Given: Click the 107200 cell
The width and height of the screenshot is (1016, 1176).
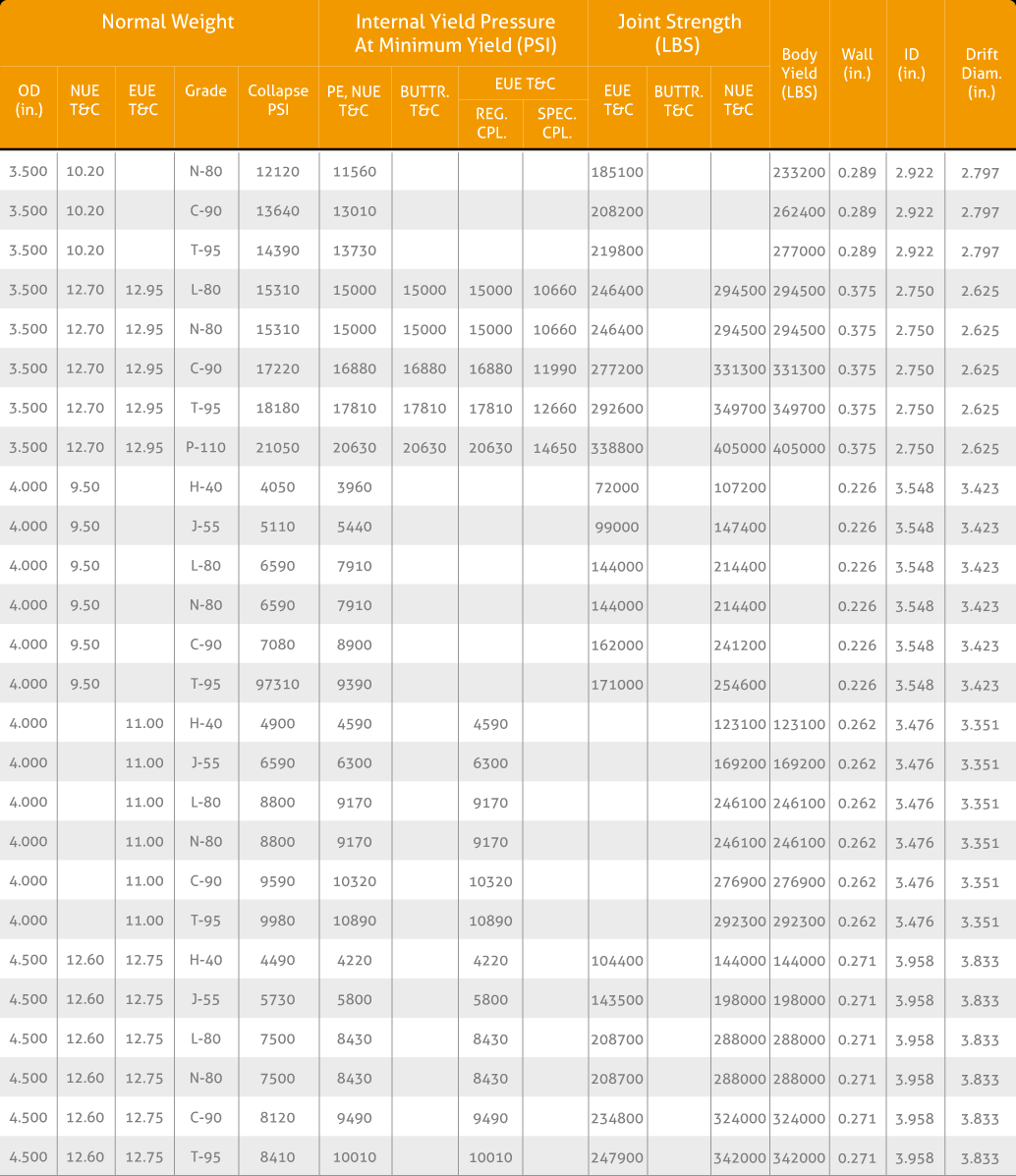Looking at the screenshot, I should point(740,487).
